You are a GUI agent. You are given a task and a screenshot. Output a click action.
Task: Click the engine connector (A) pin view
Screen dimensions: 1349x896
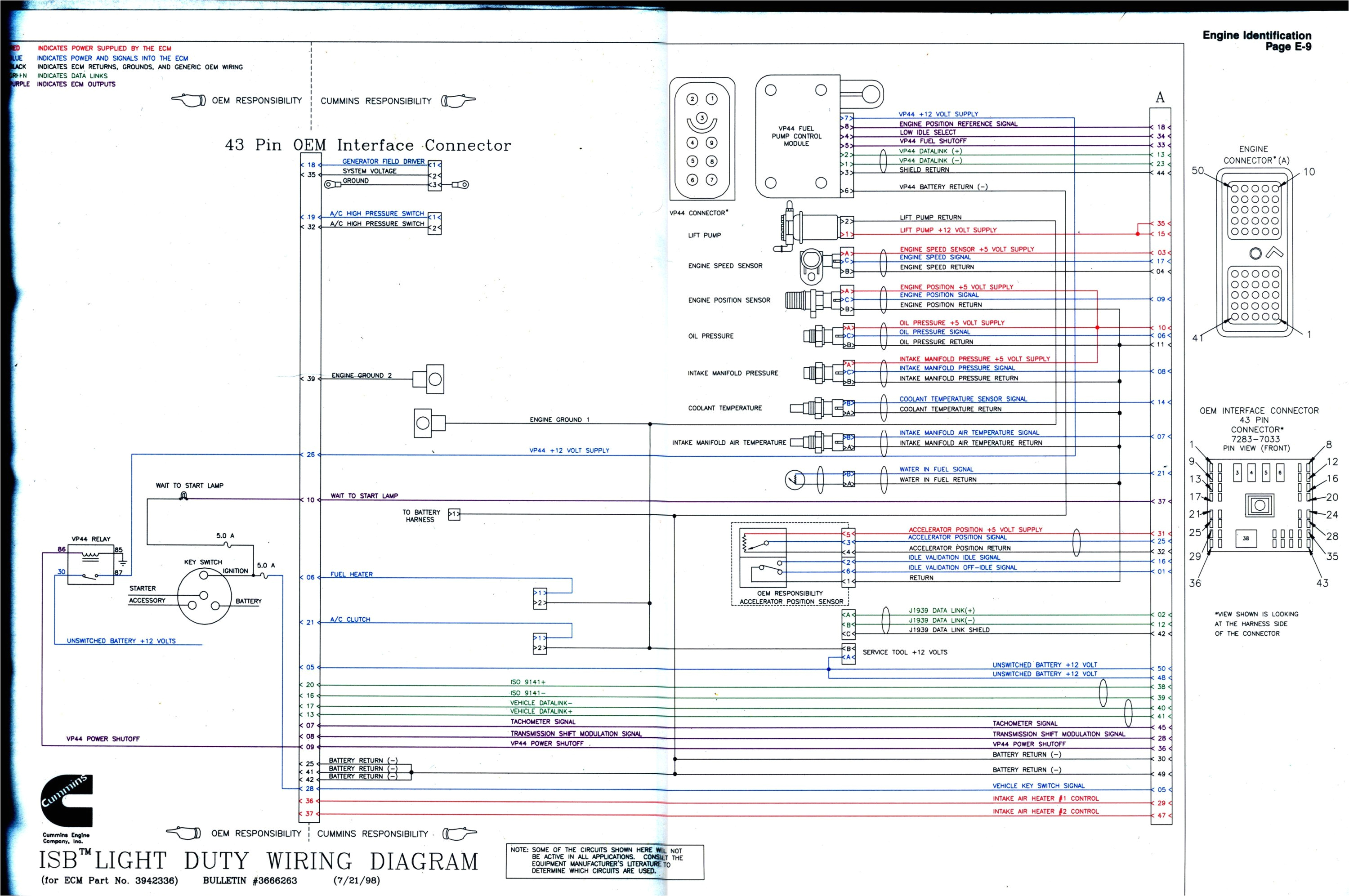click(1255, 253)
